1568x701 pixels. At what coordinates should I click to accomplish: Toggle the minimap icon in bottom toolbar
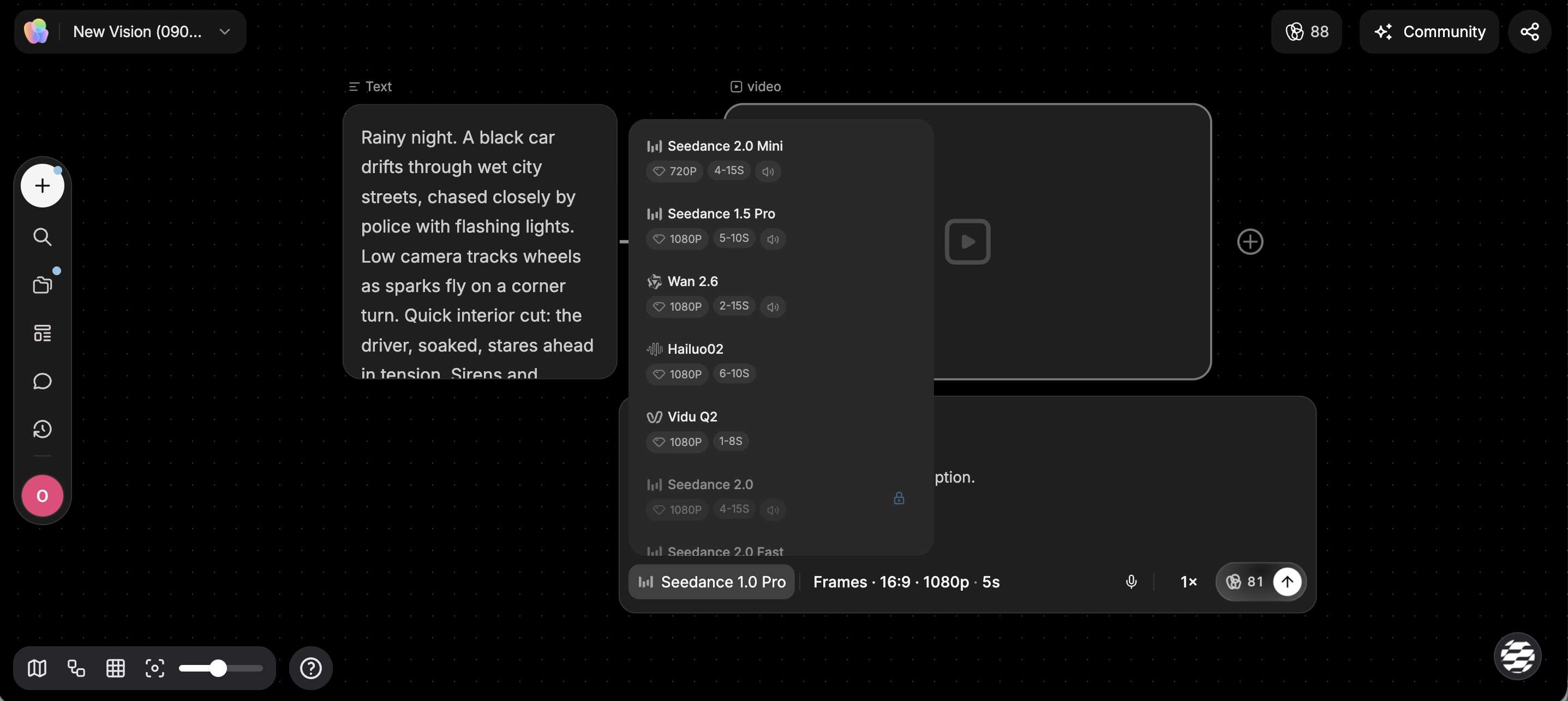(x=37, y=668)
